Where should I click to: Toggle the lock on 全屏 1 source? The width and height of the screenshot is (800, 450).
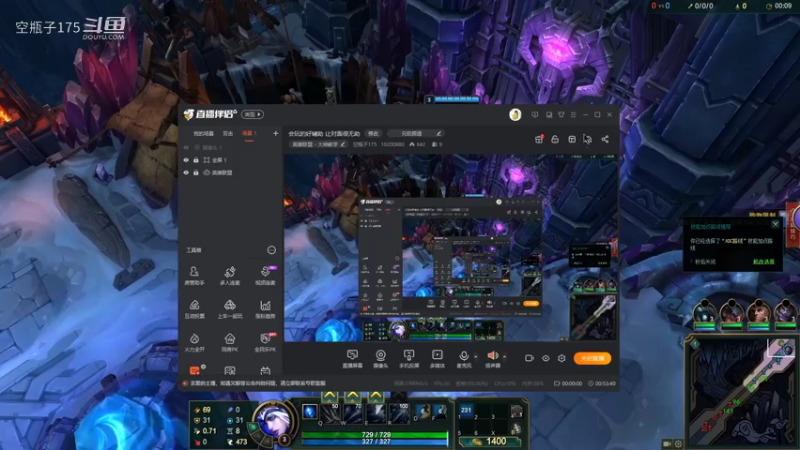pyautogui.click(x=196, y=160)
